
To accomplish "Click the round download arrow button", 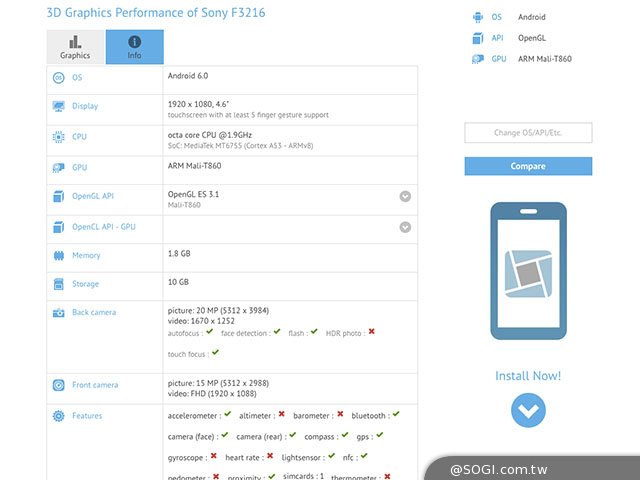I will coord(528,410).
